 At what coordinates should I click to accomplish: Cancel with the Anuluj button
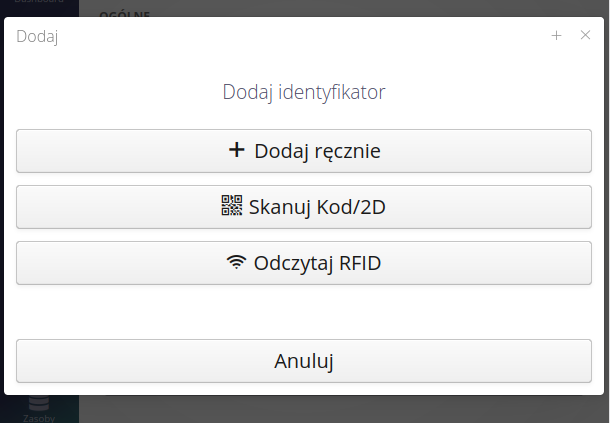304,361
